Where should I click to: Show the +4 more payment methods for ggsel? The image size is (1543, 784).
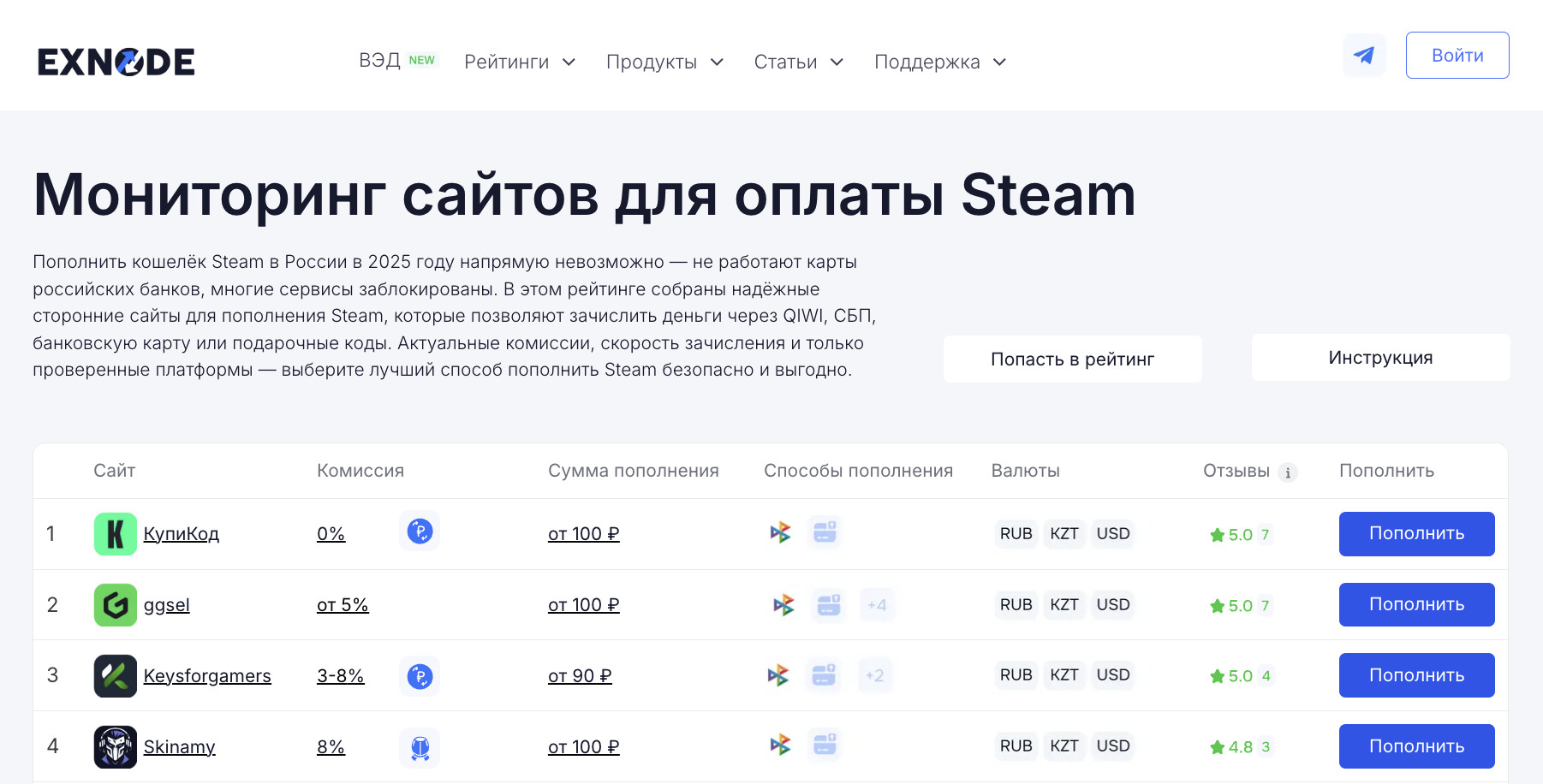point(877,605)
